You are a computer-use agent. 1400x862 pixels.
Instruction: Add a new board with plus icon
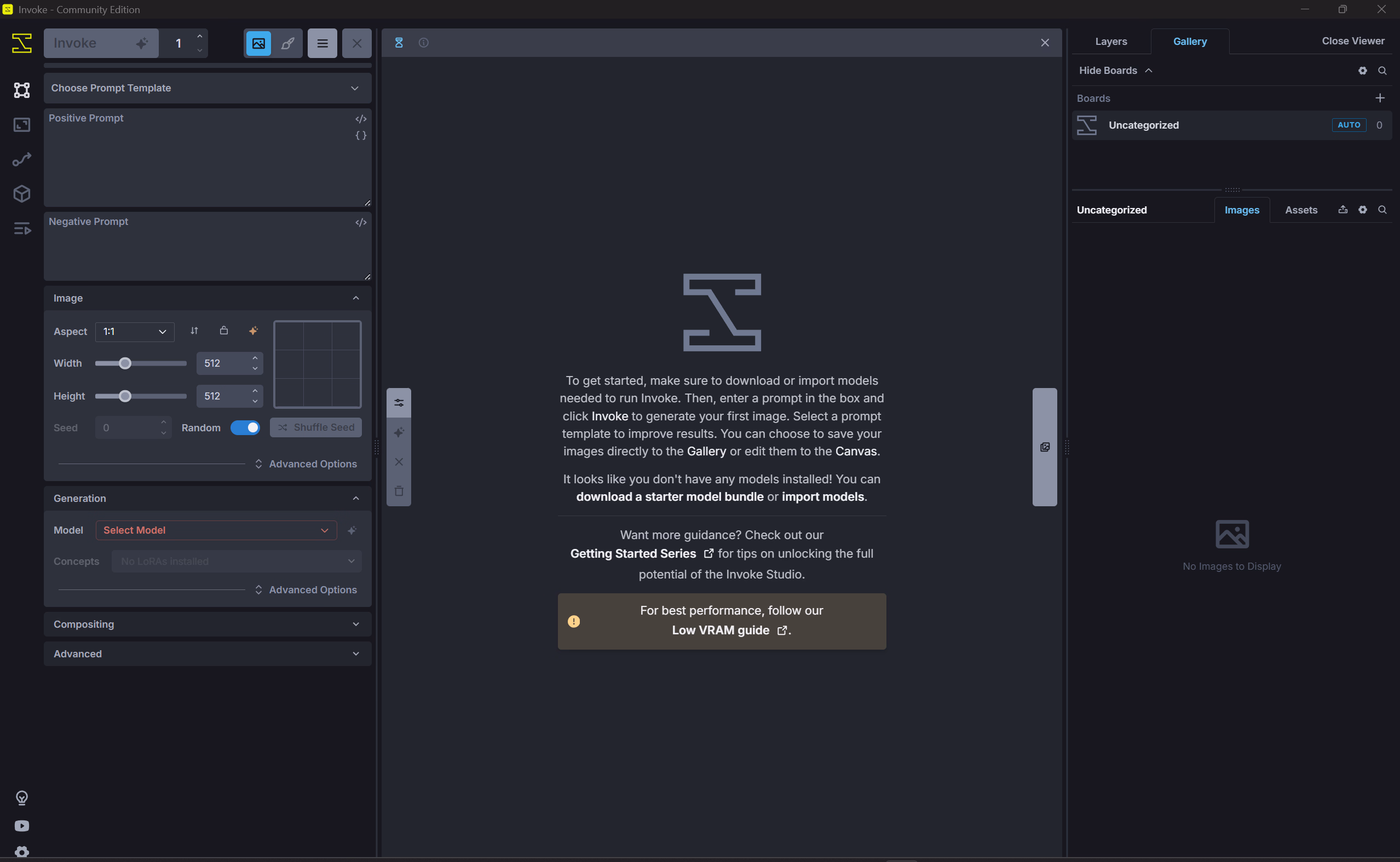(1380, 98)
